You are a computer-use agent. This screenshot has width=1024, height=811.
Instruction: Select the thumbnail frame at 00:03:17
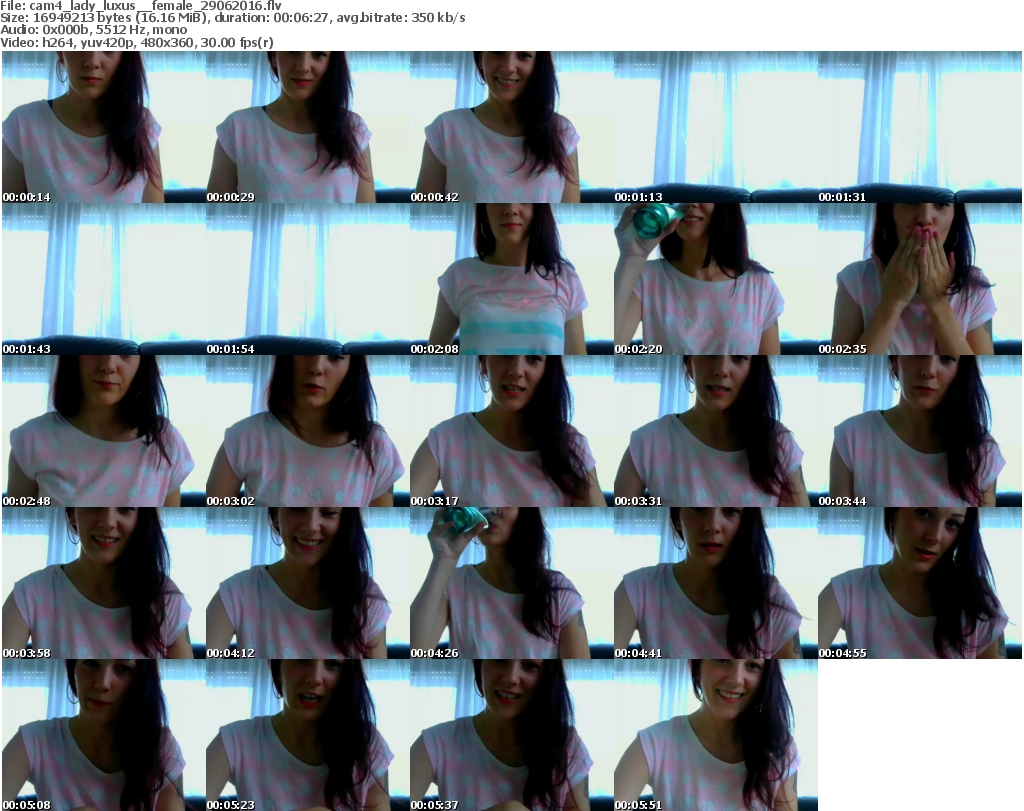[512, 431]
